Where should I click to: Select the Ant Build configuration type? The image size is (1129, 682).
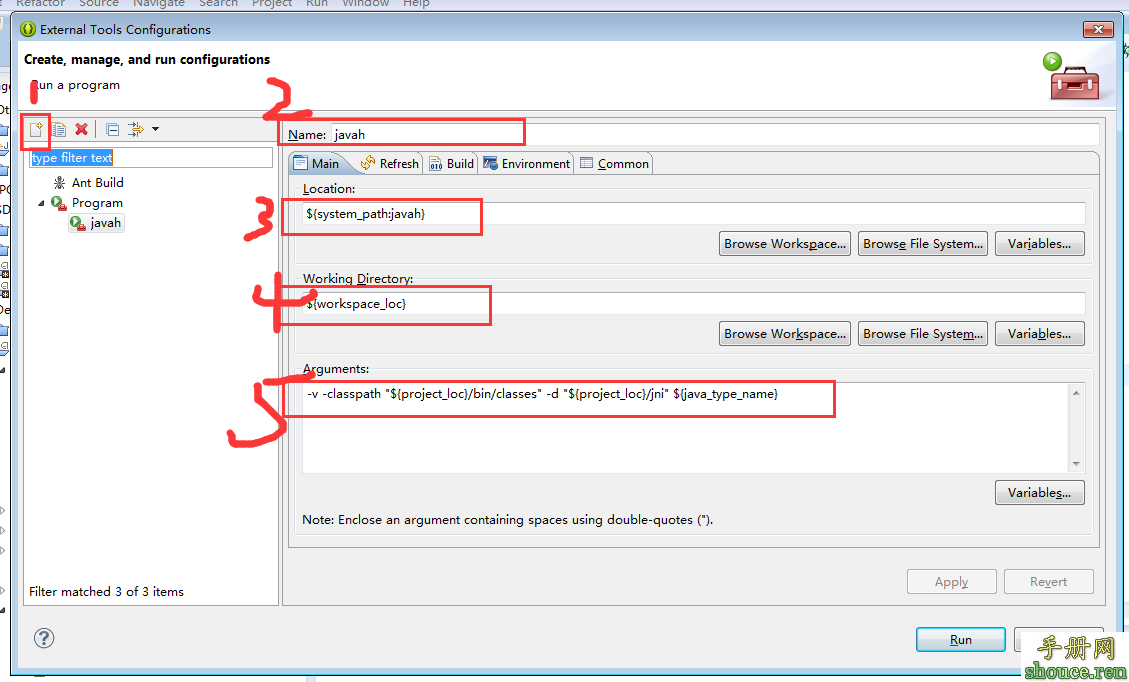point(97,183)
